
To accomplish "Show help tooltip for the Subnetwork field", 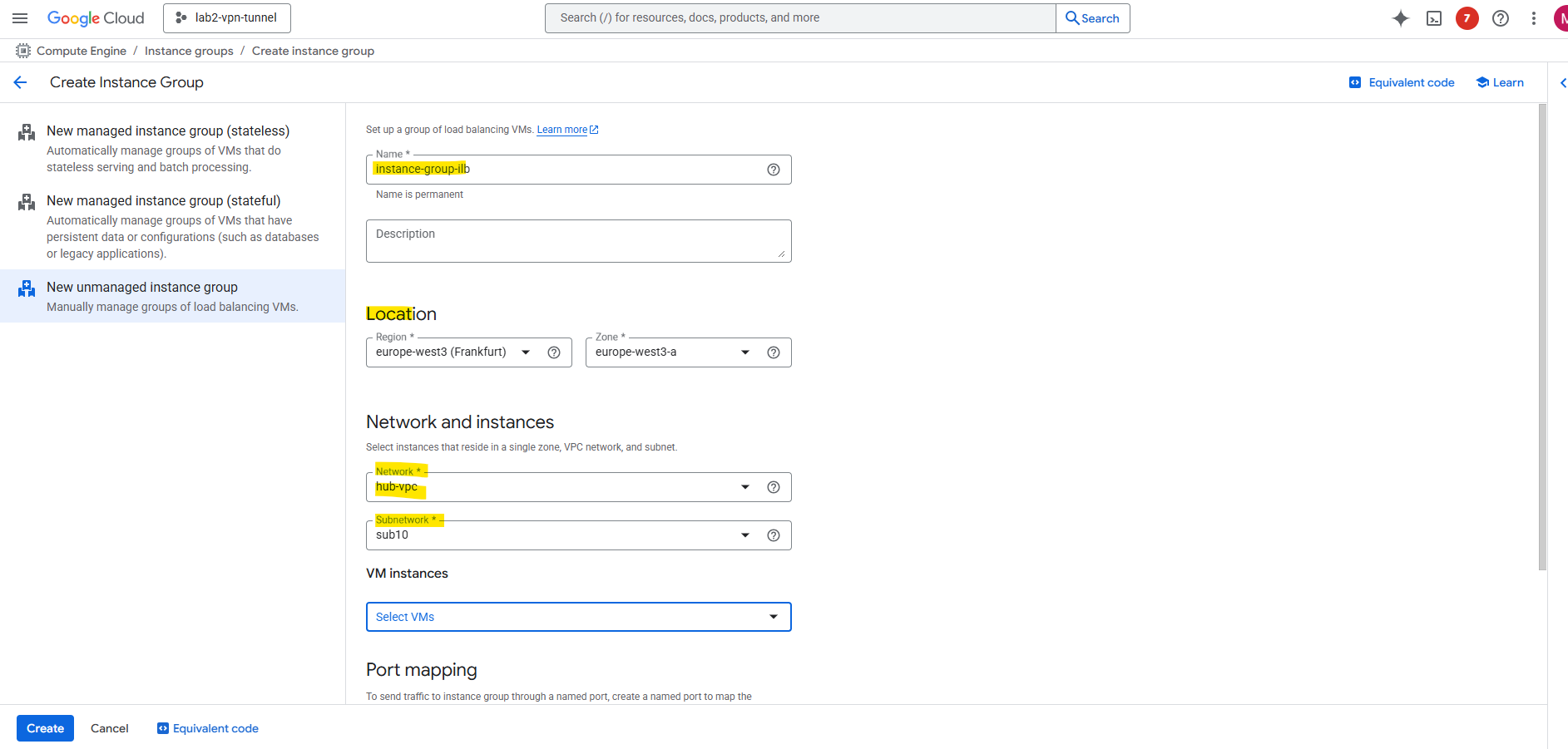I will click(774, 535).
